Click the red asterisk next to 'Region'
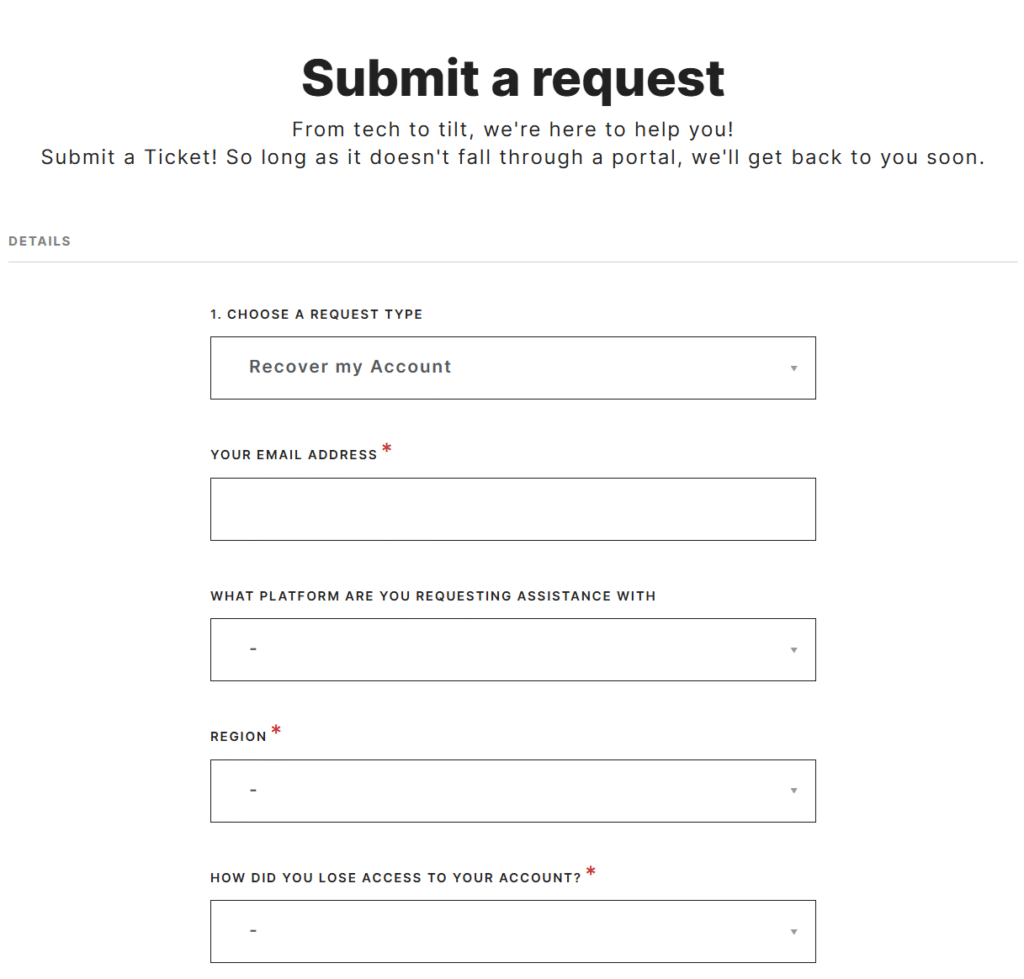Screen dimensions: 1024x979 (276, 732)
